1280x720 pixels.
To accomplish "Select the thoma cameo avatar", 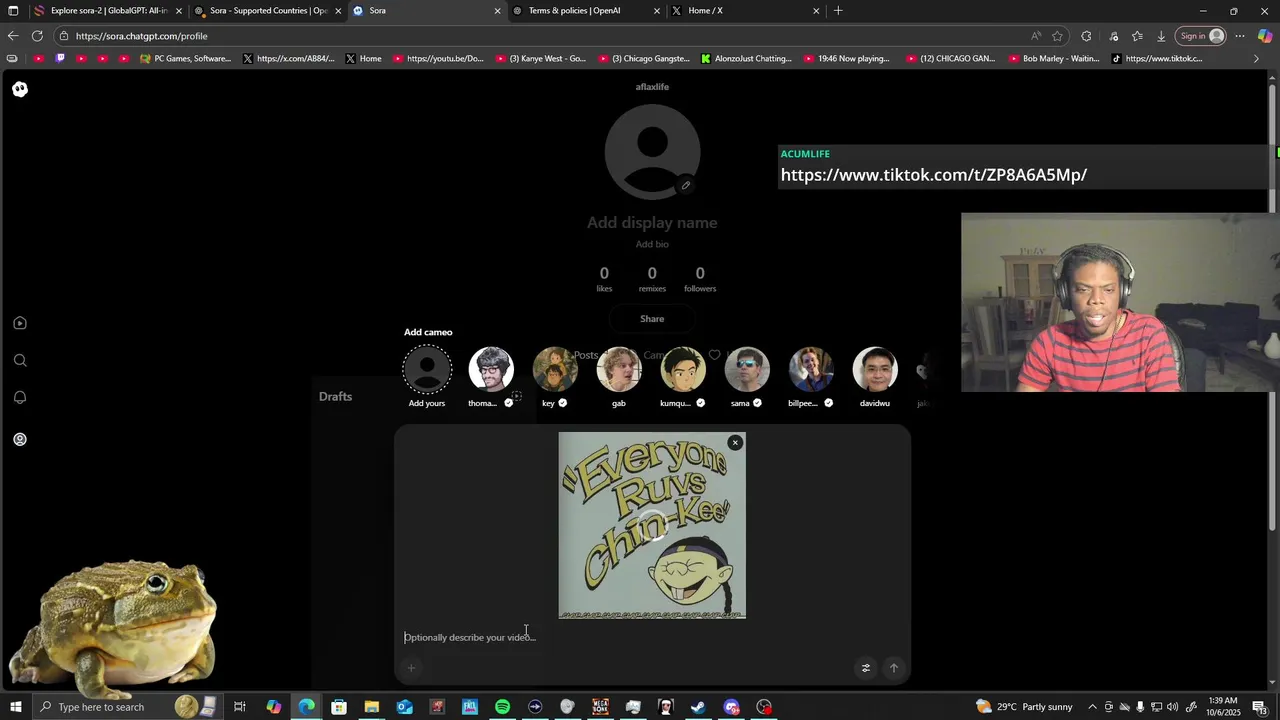I will [491, 370].
